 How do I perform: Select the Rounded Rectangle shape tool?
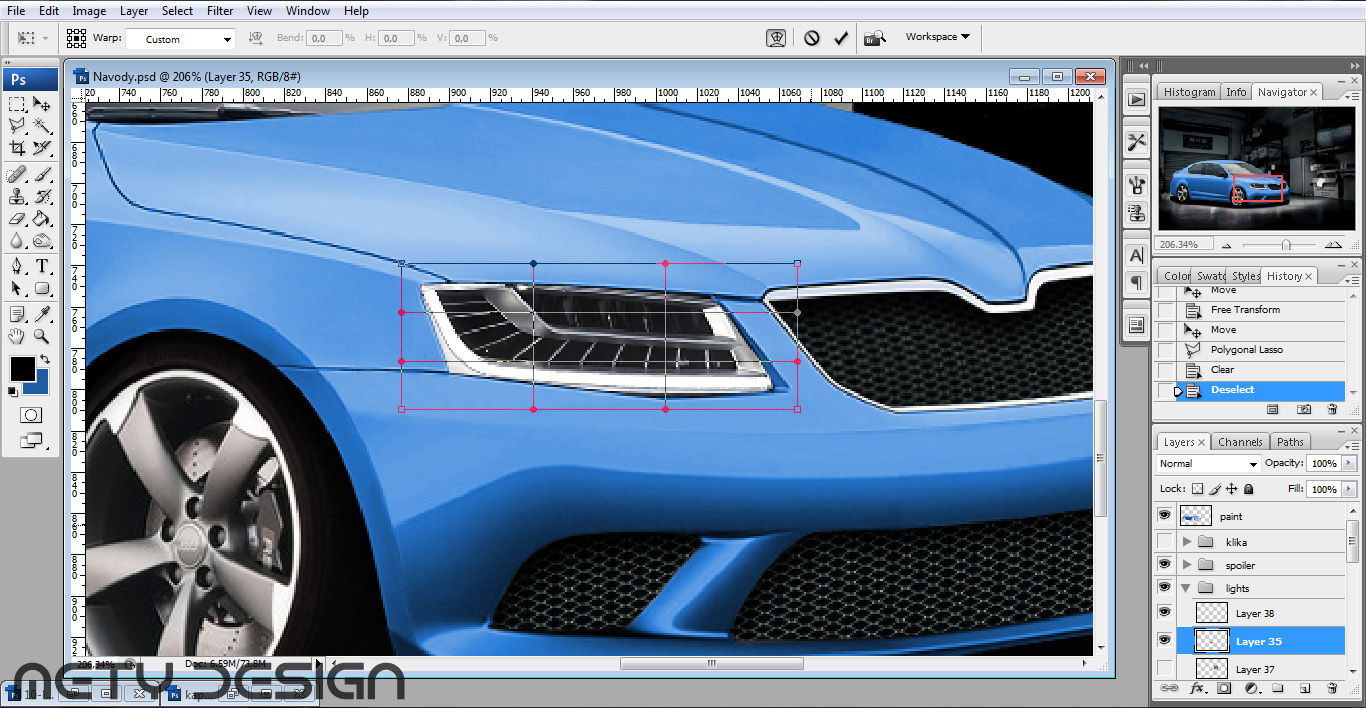42,288
